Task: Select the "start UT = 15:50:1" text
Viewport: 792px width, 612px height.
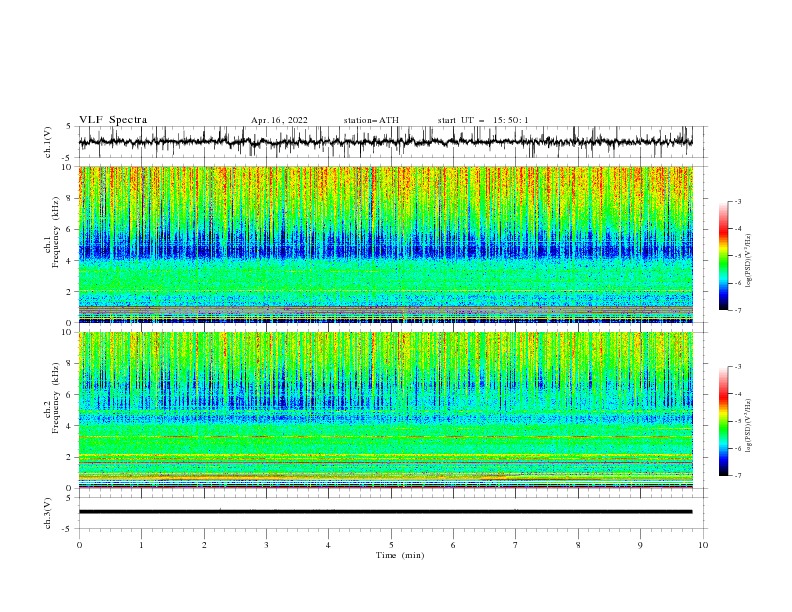Action: [482, 120]
